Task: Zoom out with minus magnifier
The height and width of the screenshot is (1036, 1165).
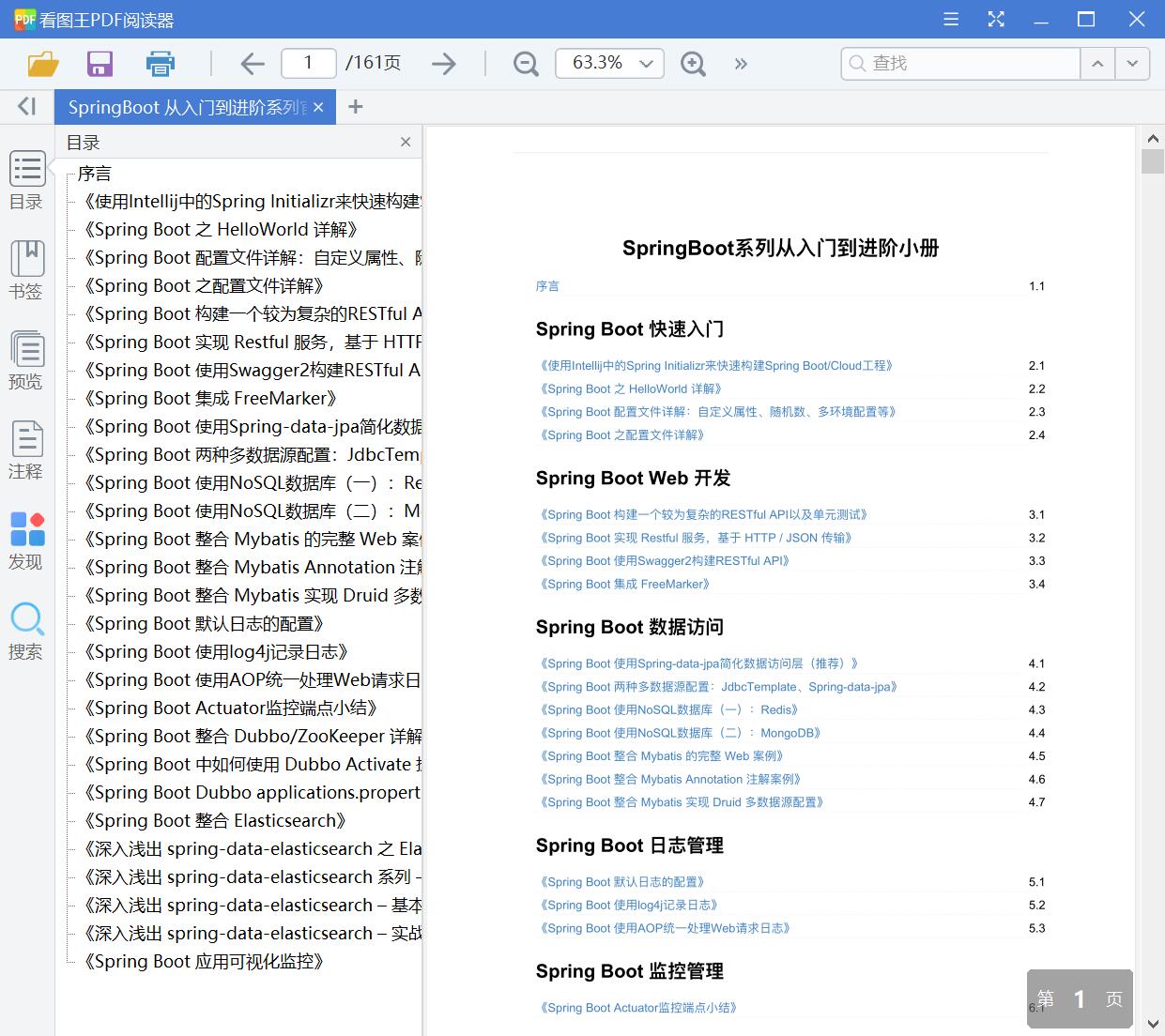Action: tap(526, 63)
